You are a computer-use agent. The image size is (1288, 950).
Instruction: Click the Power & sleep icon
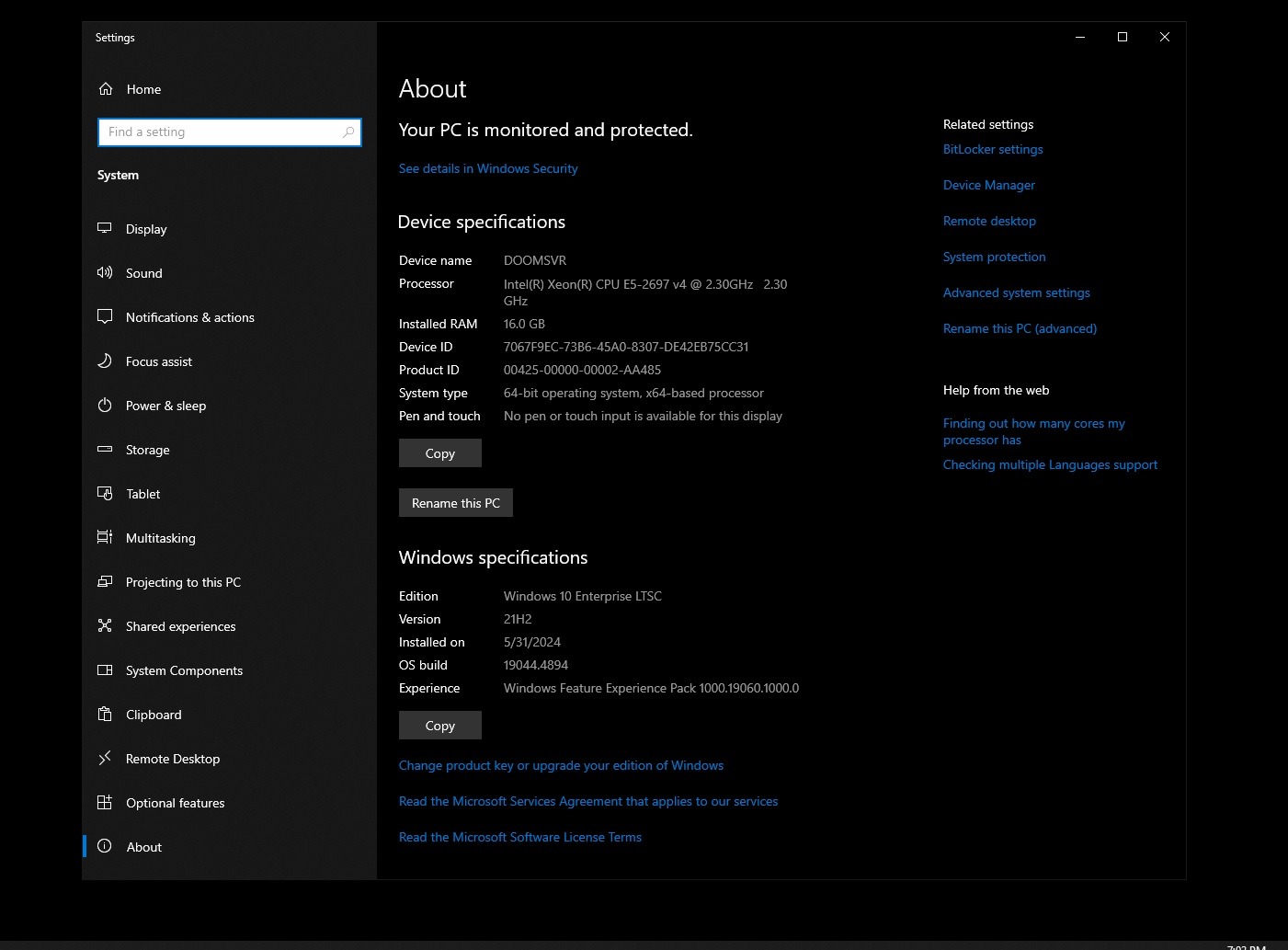[105, 405]
